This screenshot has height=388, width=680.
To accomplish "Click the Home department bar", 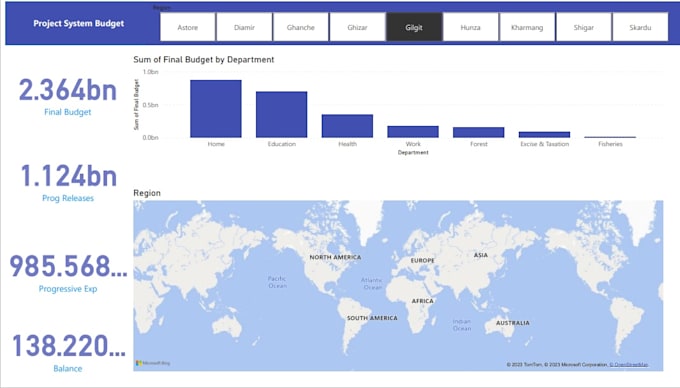I will (216, 109).
